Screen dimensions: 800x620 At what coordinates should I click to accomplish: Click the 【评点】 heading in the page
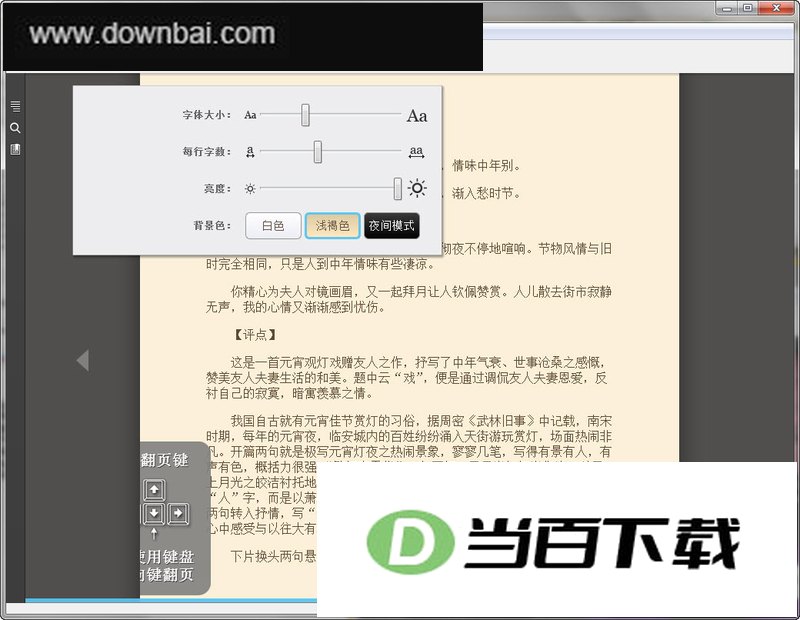(x=255, y=335)
